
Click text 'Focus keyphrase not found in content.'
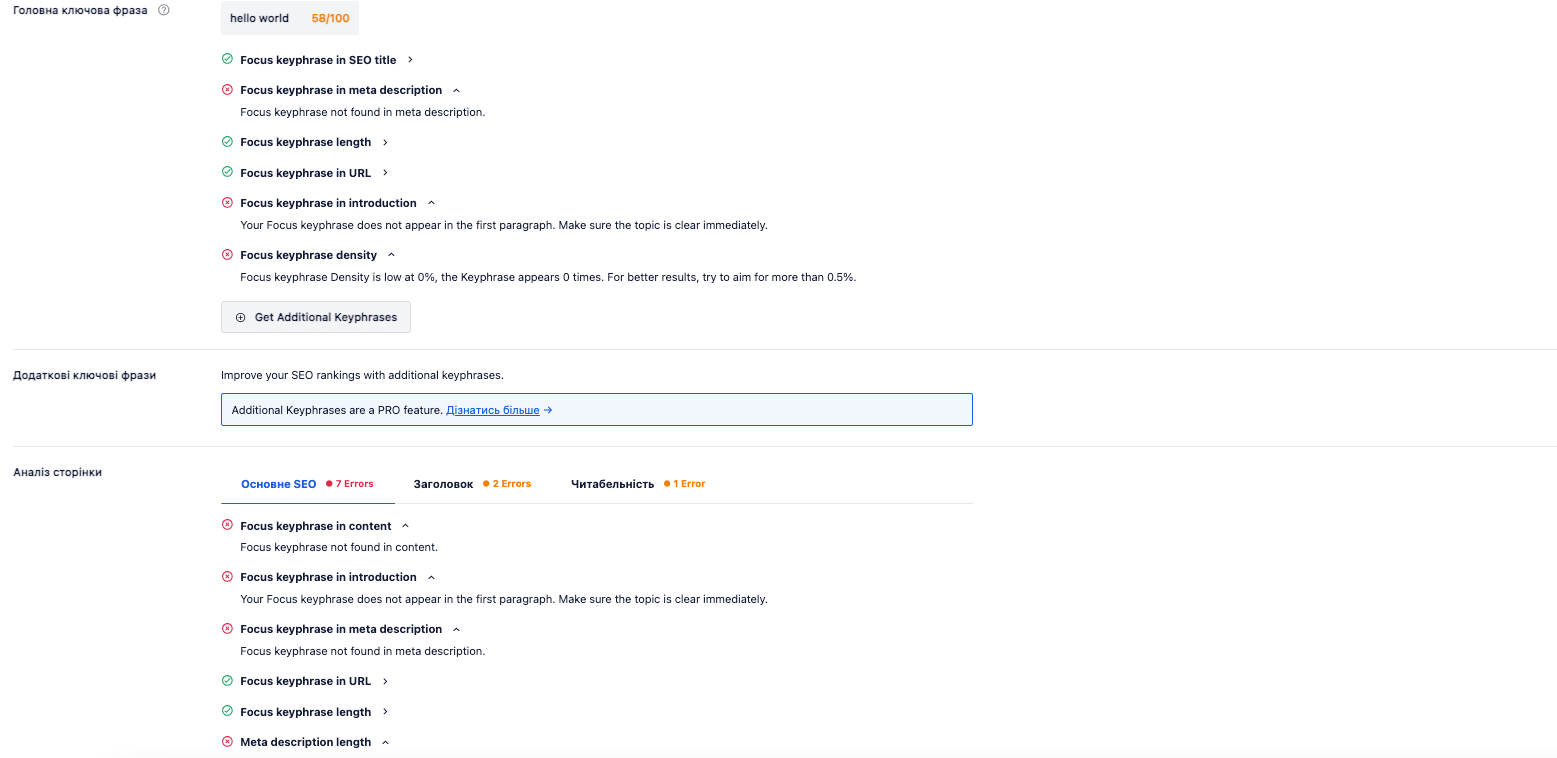(339, 547)
